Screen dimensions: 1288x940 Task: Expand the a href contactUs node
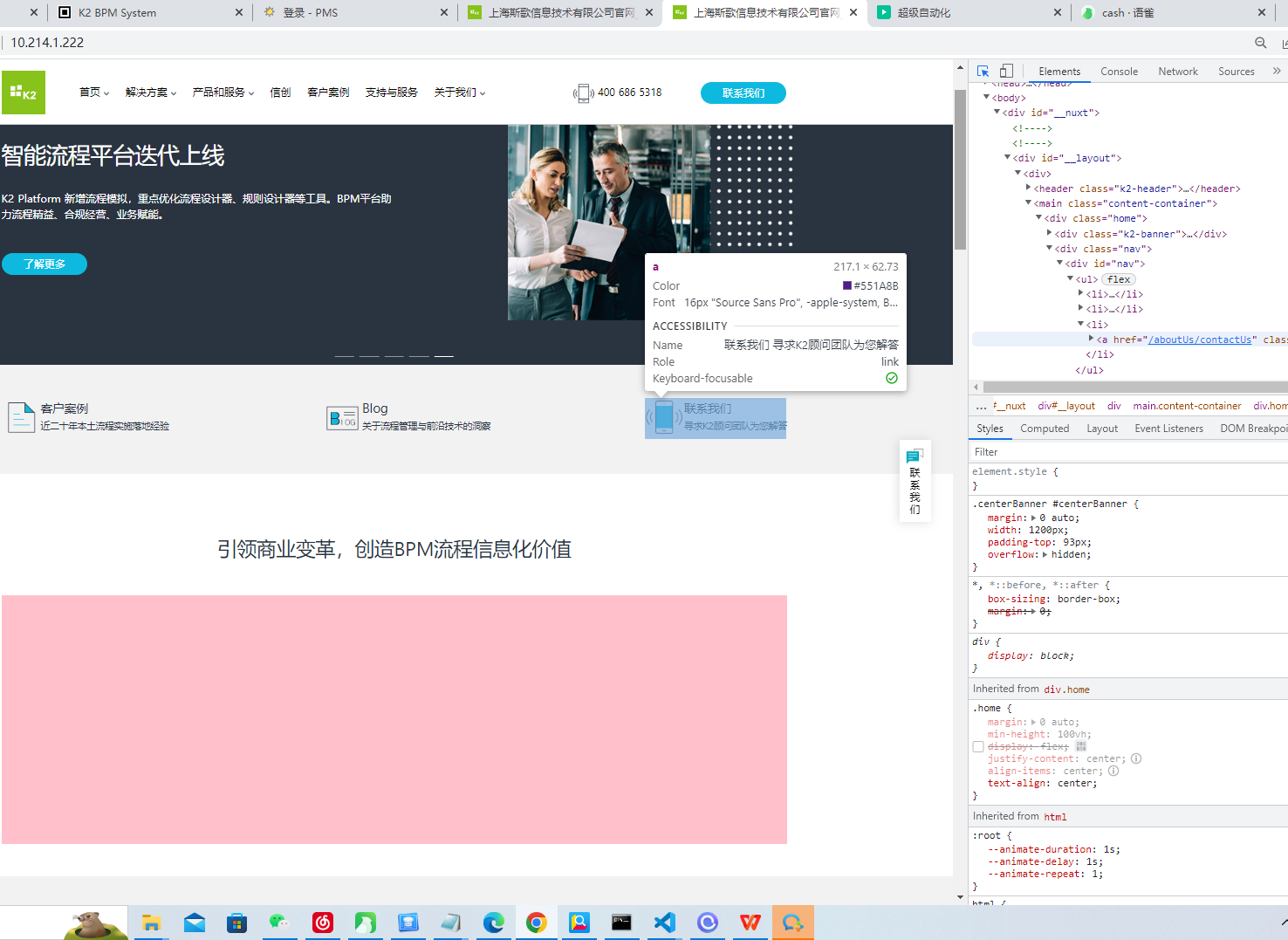coord(1092,339)
